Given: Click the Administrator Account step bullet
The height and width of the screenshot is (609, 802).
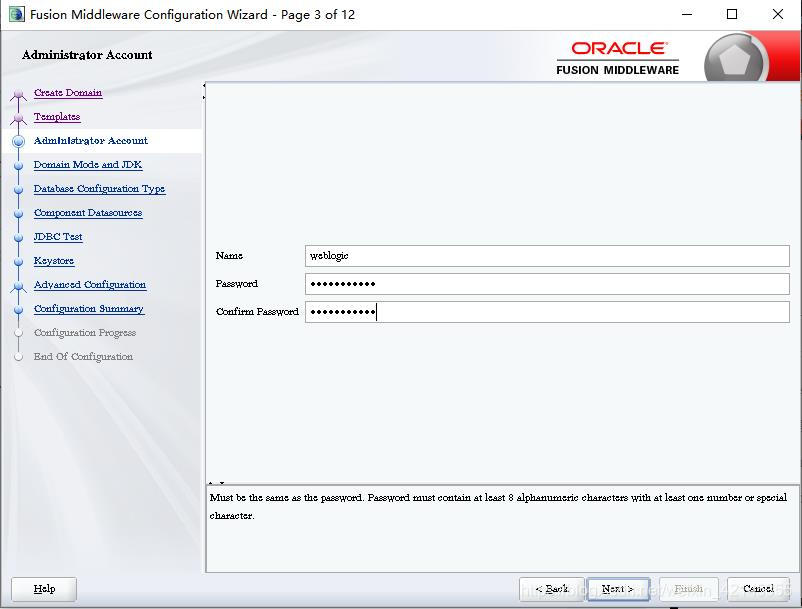Looking at the screenshot, I should 18,141.
